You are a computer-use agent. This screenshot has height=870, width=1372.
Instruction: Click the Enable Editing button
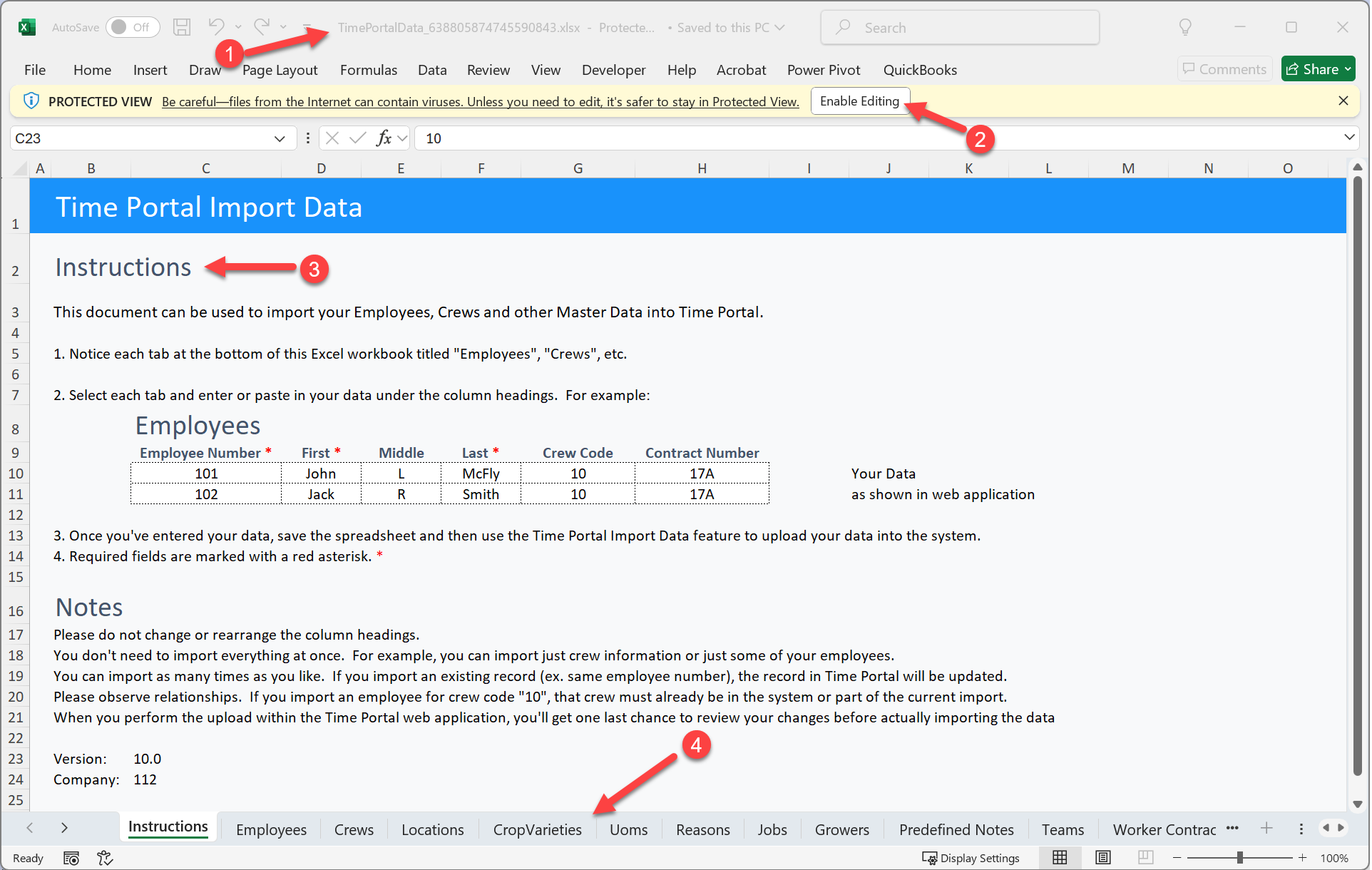pos(859,101)
